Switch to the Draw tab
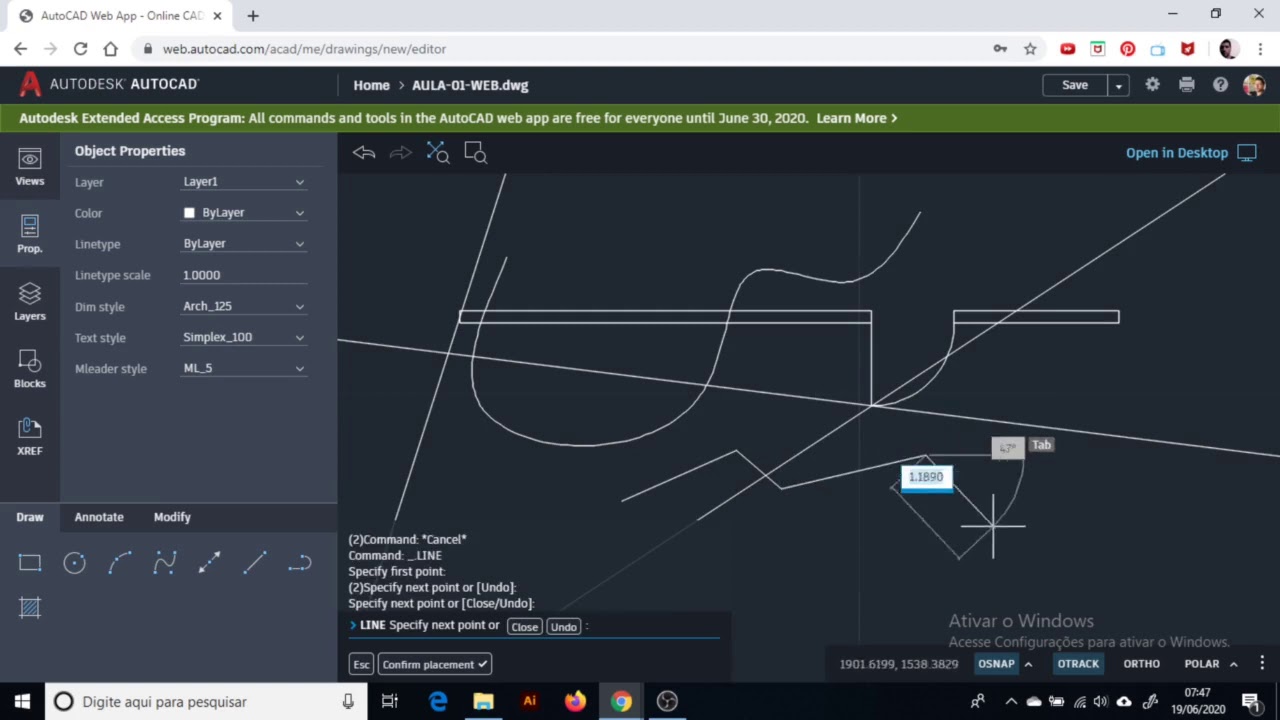The height and width of the screenshot is (720, 1280). pyautogui.click(x=30, y=517)
